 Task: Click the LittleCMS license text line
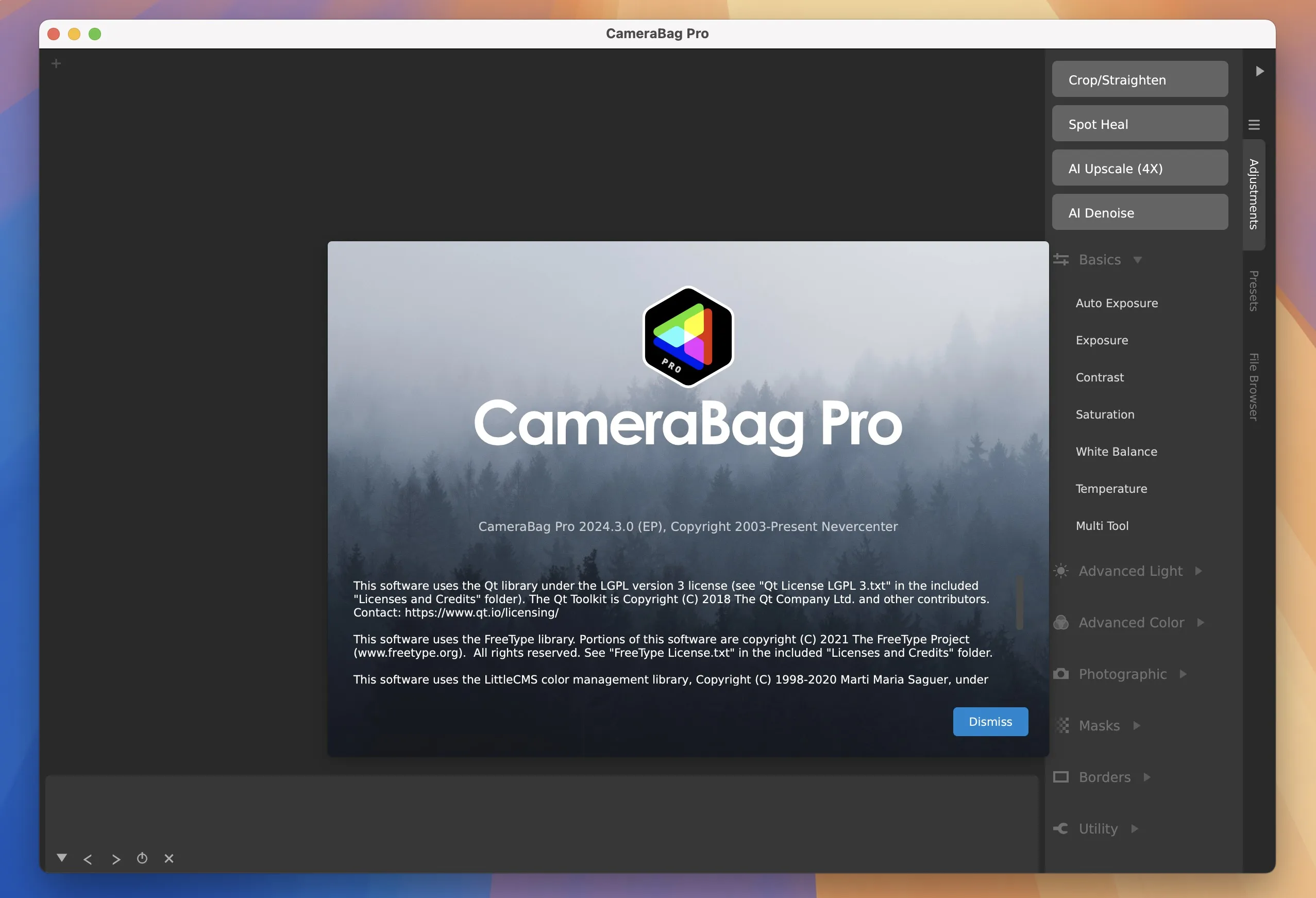[x=670, y=679]
